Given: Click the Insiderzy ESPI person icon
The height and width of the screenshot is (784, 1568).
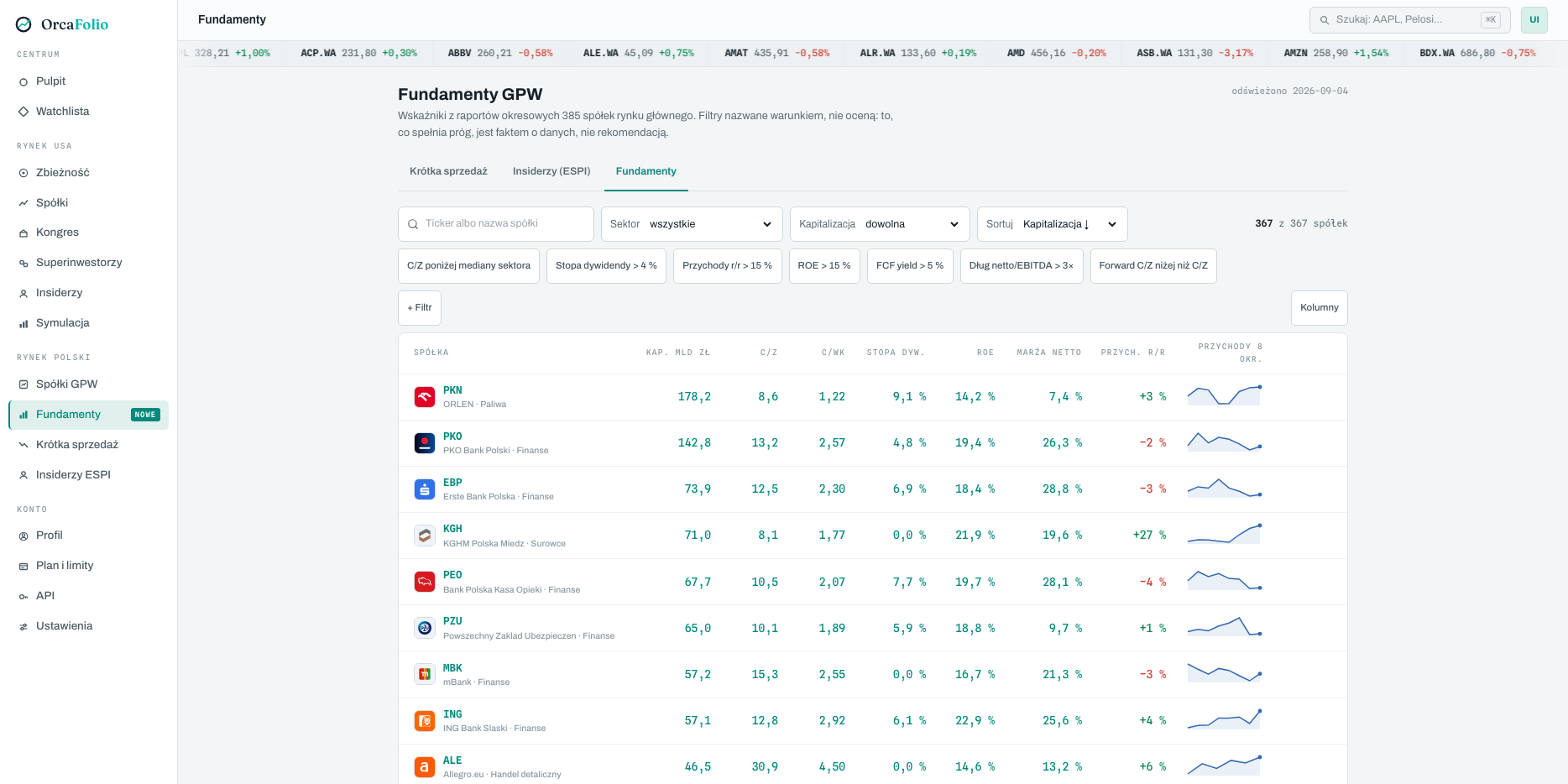Looking at the screenshot, I should pos(24,475).
